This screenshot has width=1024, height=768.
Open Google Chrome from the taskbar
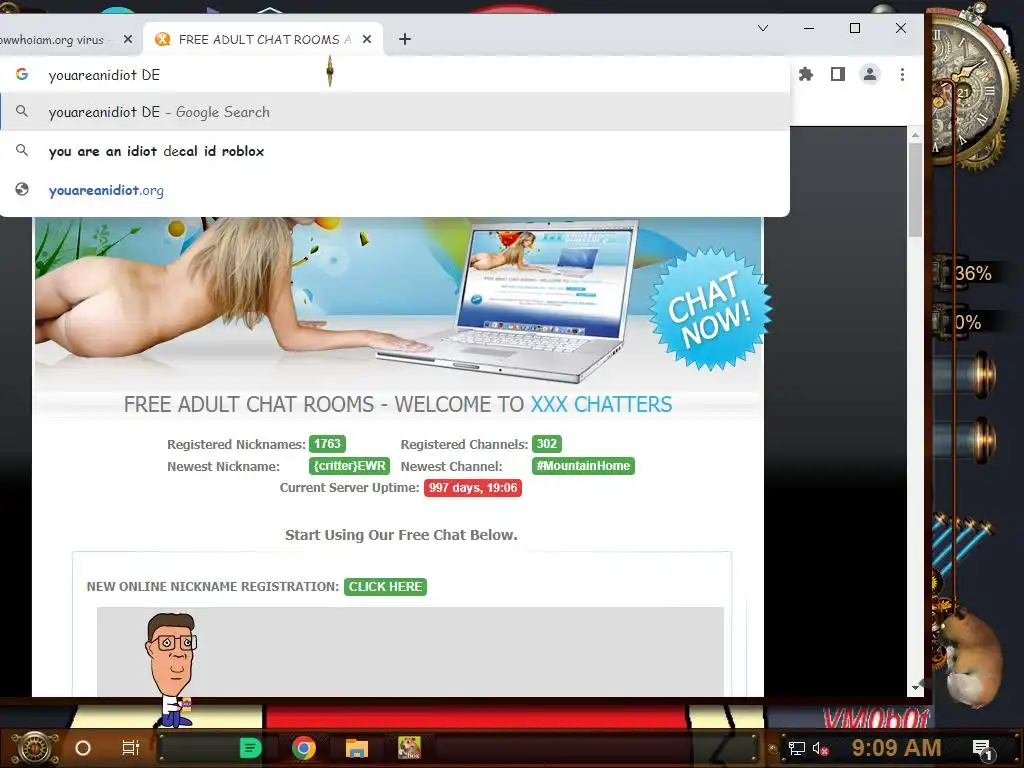pos(304,748)
